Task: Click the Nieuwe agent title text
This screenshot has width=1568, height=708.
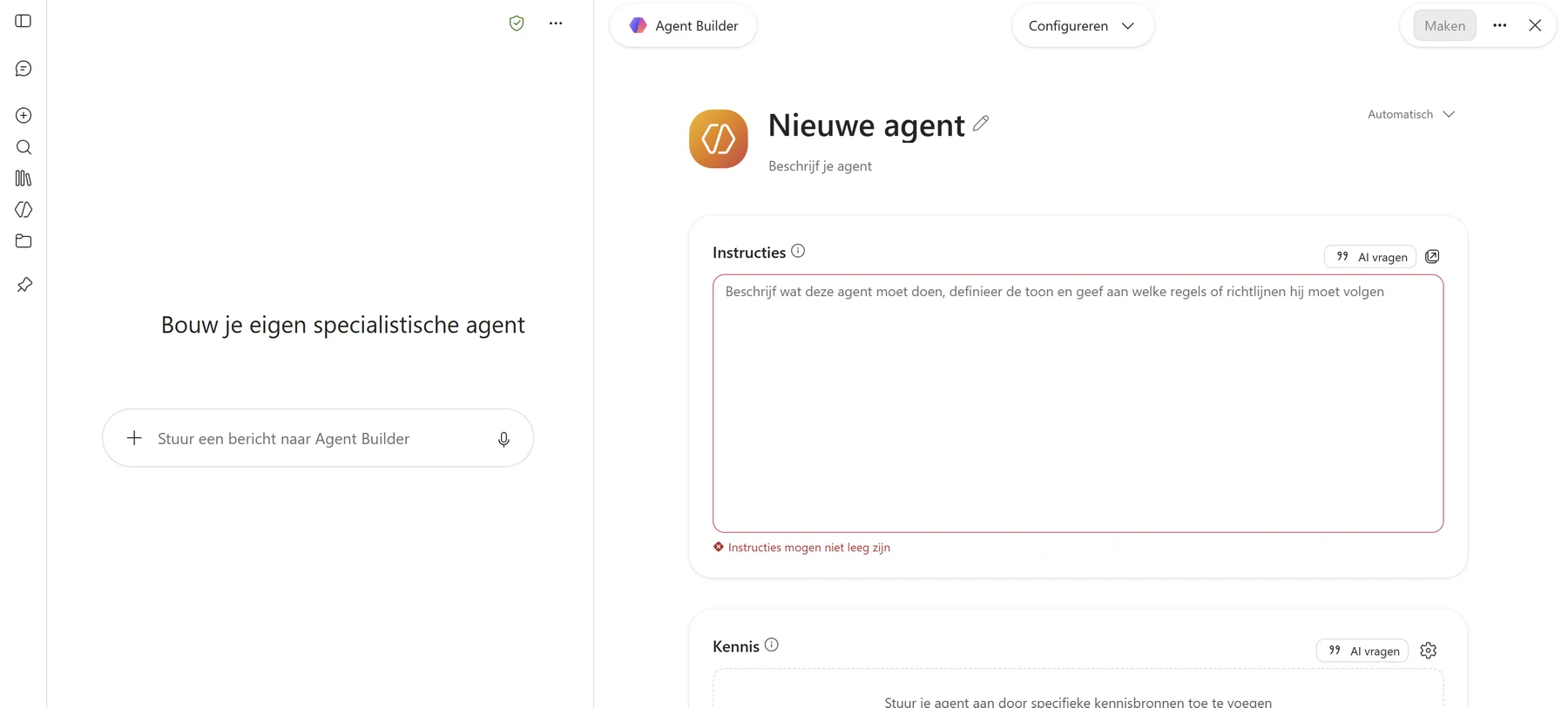Action: pos(867,125)
